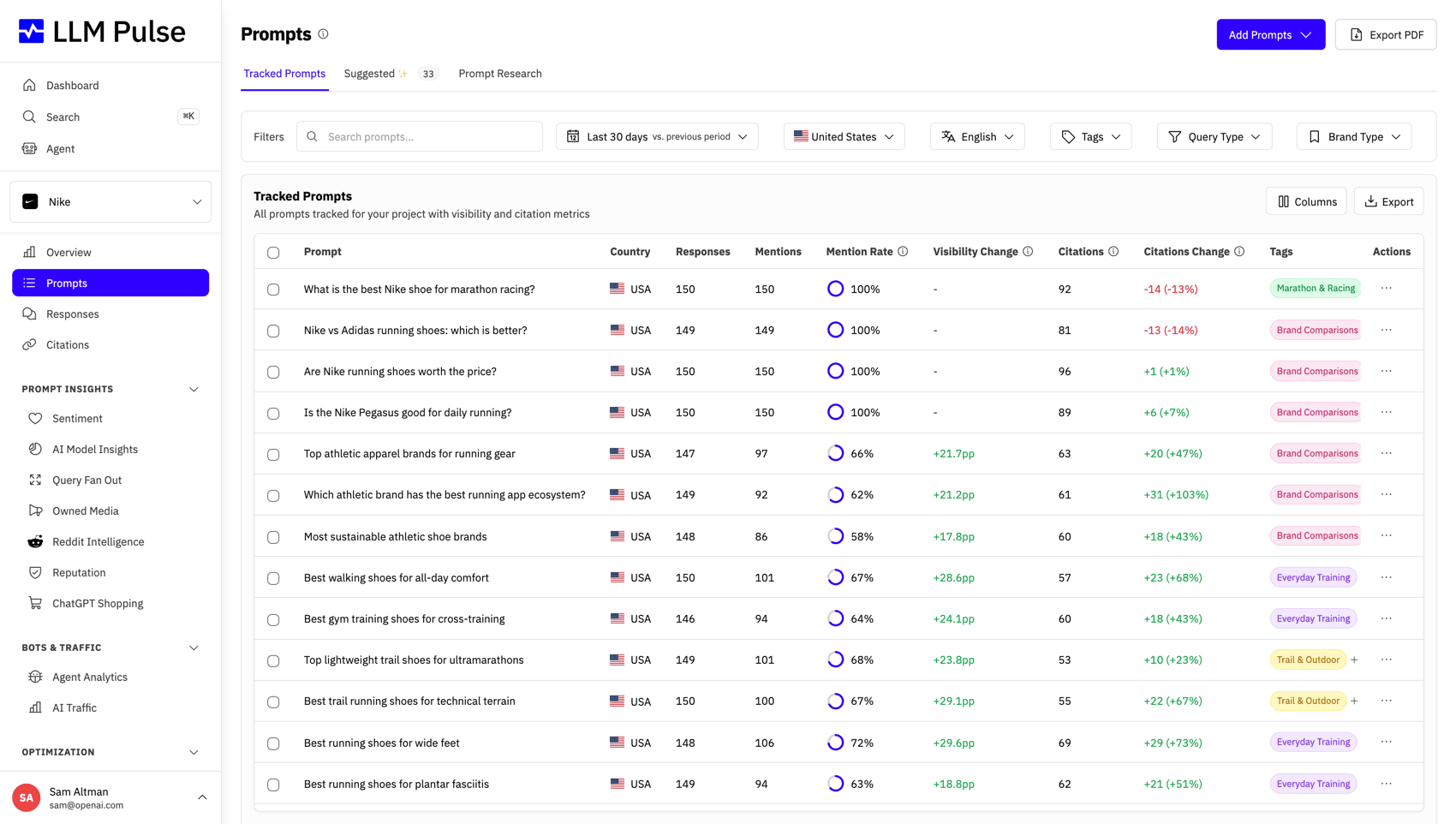Click the Visibility Change info icon
The image size is (1456, 824).
(1028, 252)
